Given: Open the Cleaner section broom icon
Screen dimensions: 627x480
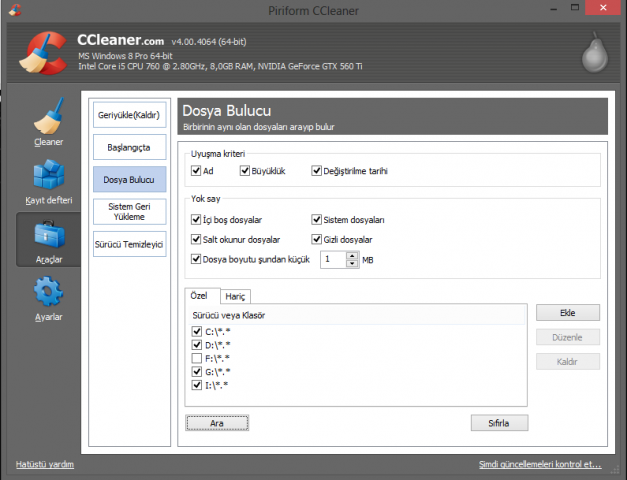Looking at the screenshot, I should pos(48,116).
